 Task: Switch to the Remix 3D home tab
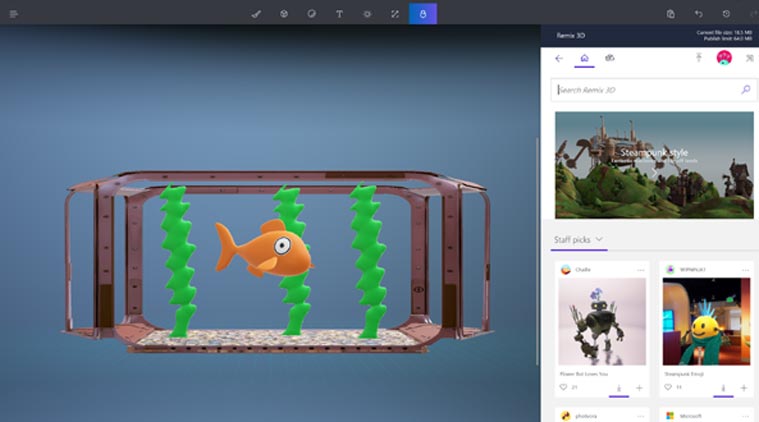[584, 59]
